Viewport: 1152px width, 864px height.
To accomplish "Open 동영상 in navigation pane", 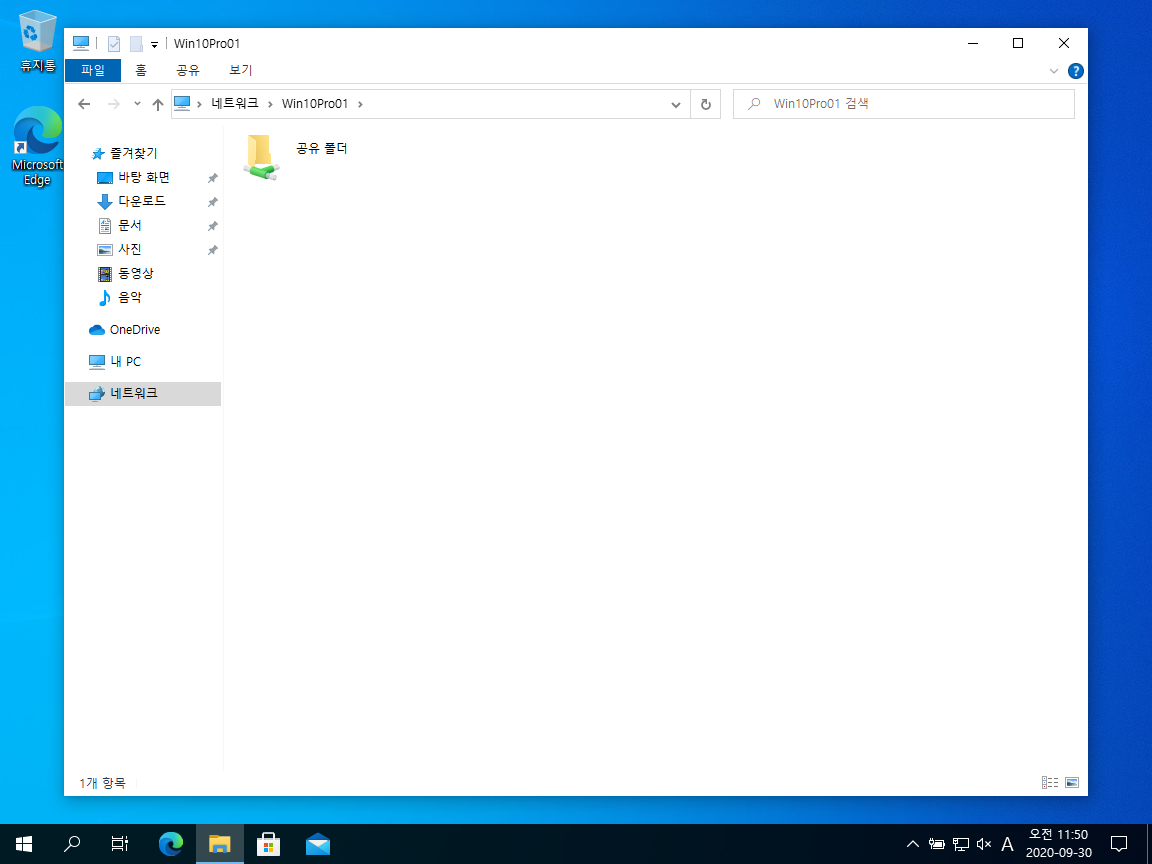I will tap(136, 273).
